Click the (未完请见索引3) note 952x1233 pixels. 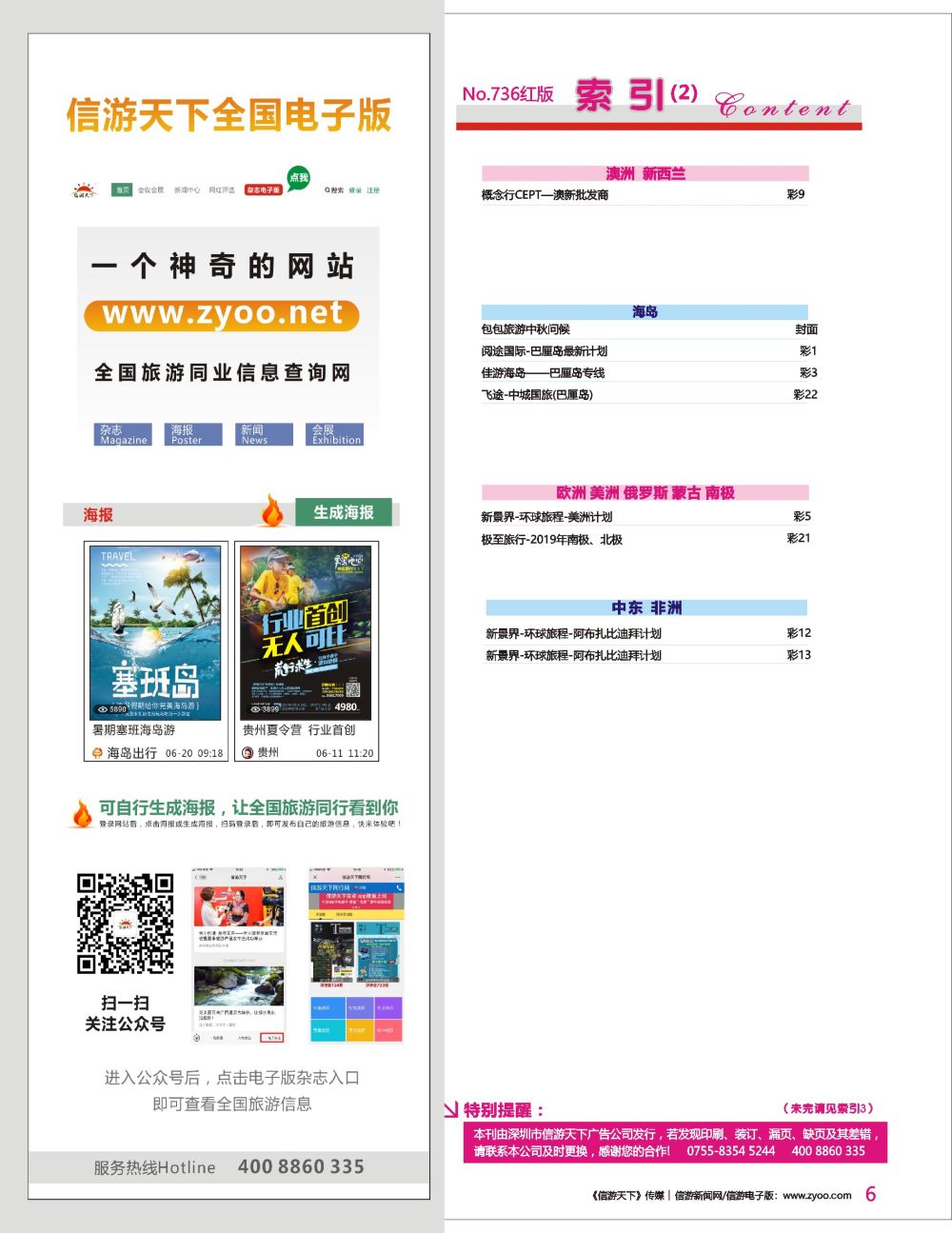coord(828,1108)
